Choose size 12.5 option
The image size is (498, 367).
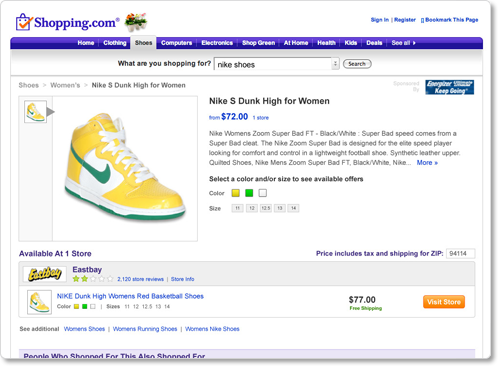pos(266,208)
